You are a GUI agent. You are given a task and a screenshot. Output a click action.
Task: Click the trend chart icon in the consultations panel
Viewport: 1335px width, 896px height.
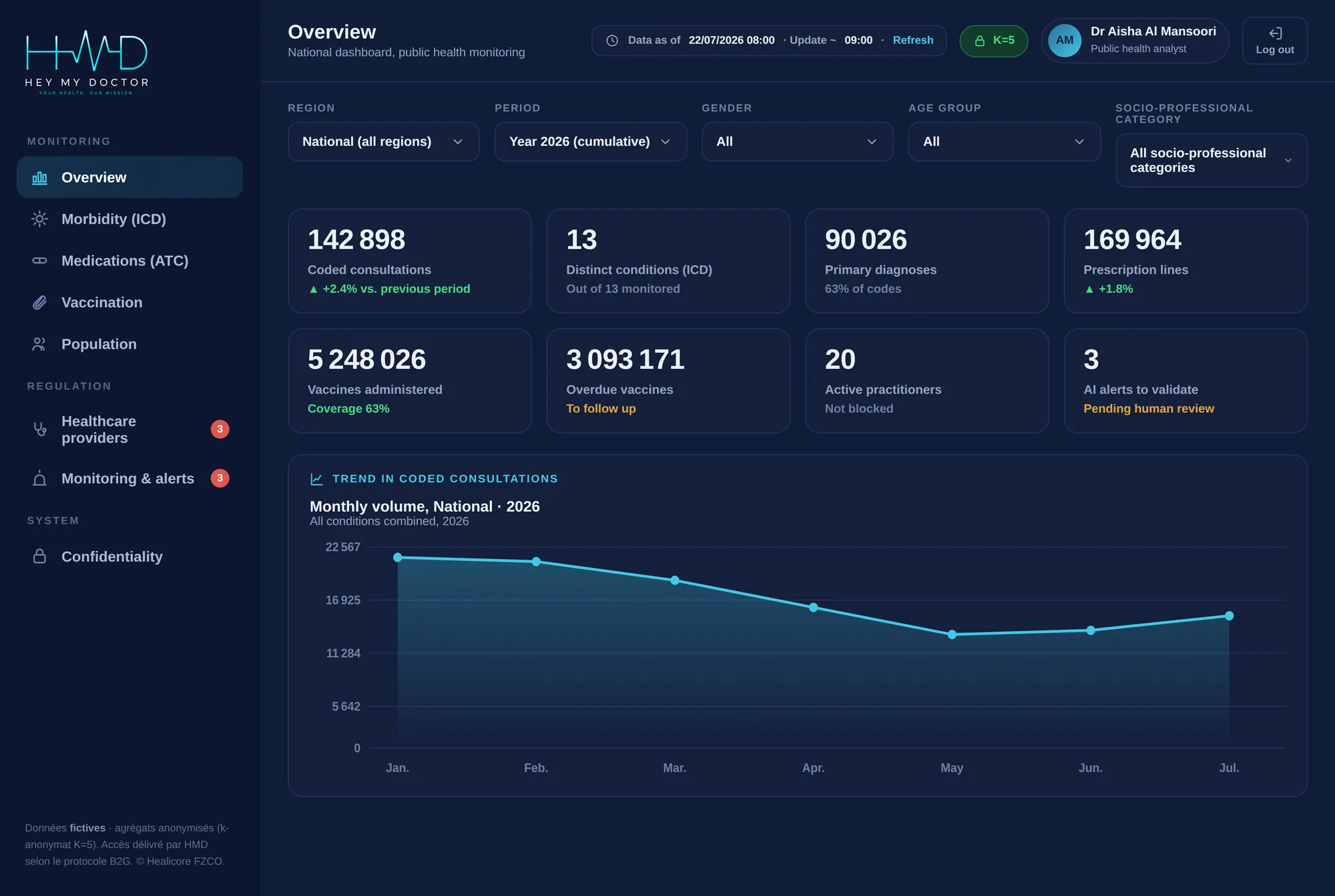317,479
